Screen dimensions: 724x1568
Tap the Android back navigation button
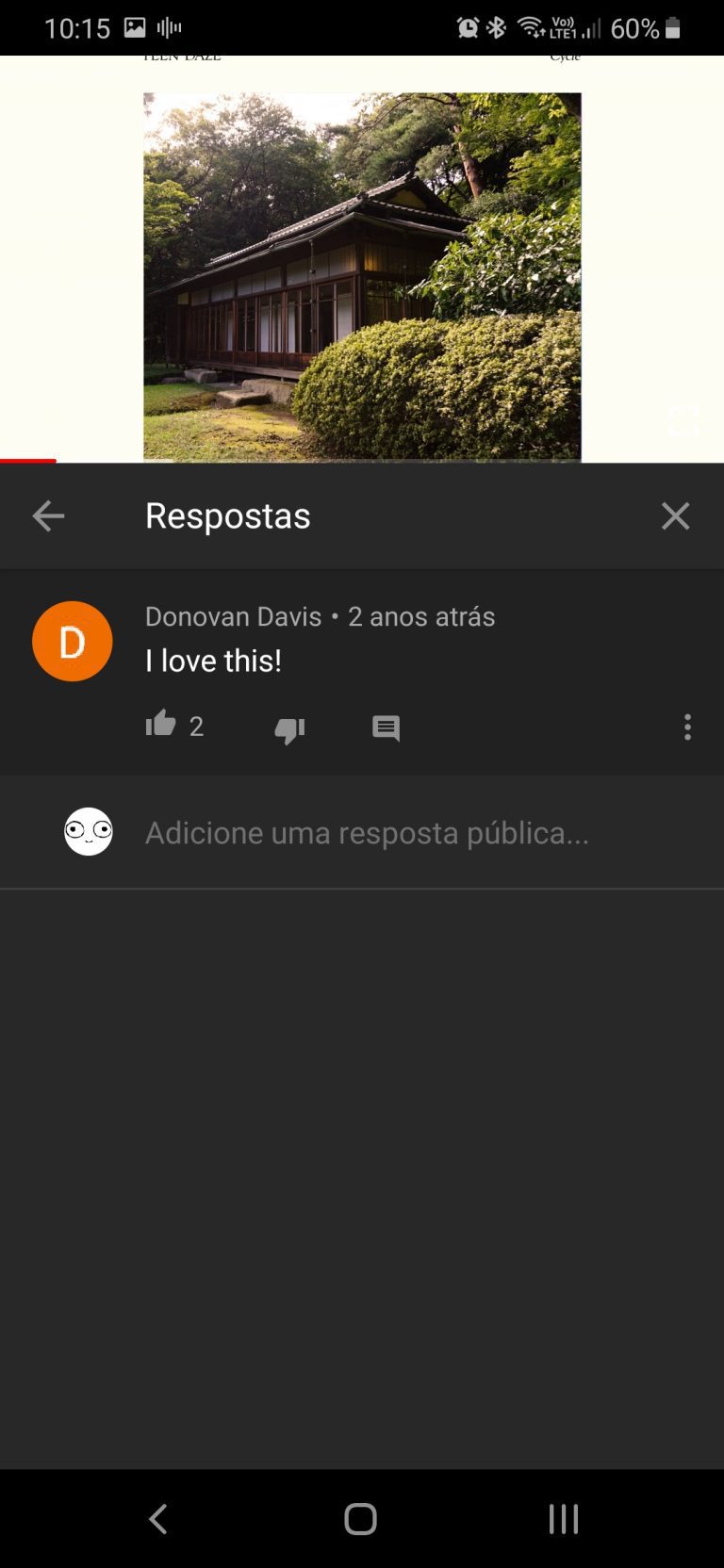pyautogui.click(x=158, y=1518)
